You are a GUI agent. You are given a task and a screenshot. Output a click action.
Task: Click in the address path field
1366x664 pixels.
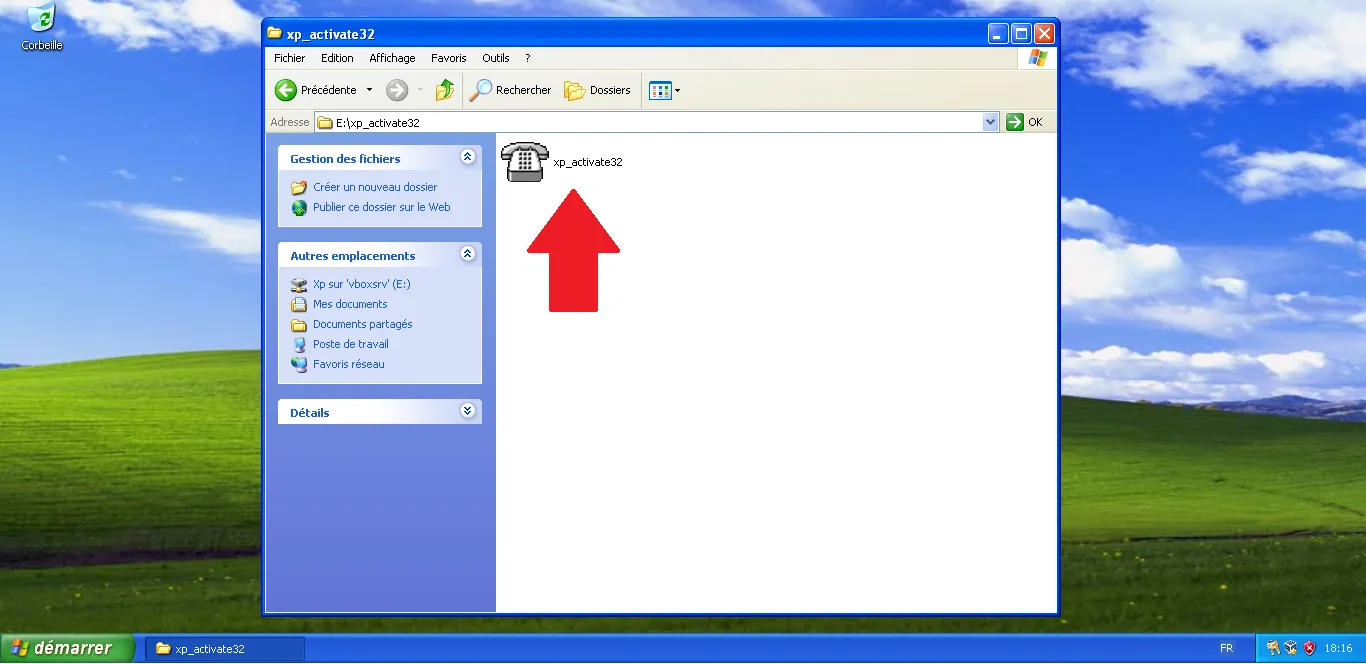click(650, 122)
